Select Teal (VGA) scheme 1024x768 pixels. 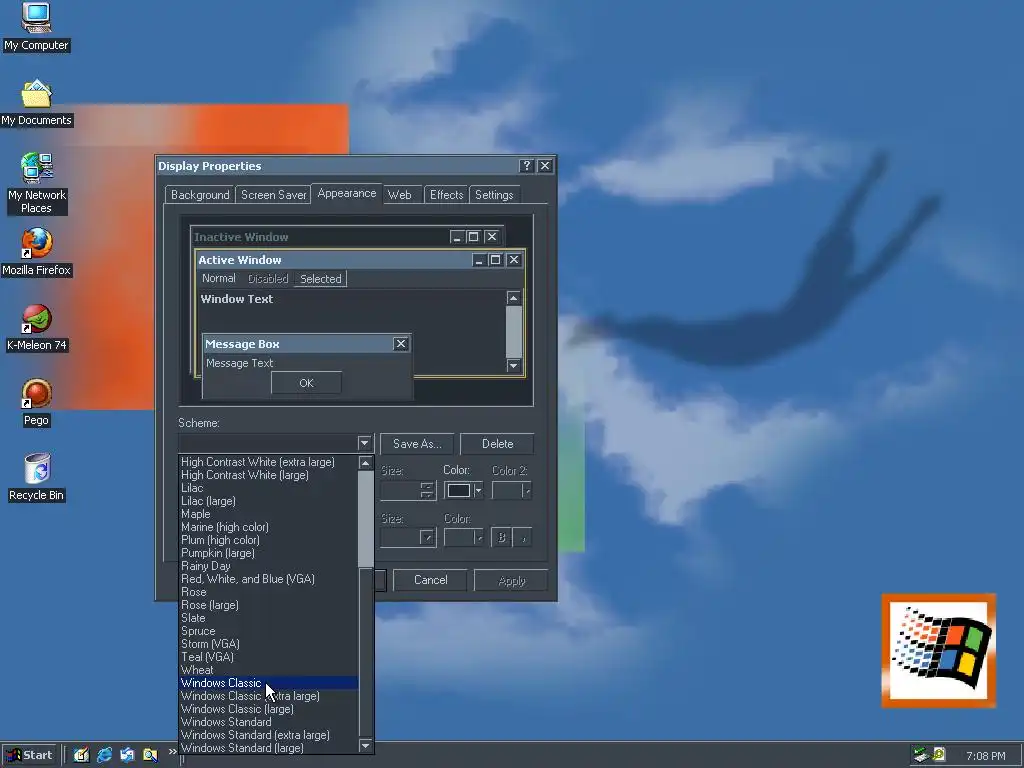[x=268, y=657]
